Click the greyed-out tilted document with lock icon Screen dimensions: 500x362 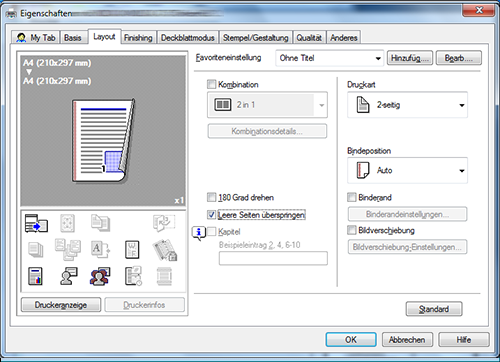click(x=165, y=250)
